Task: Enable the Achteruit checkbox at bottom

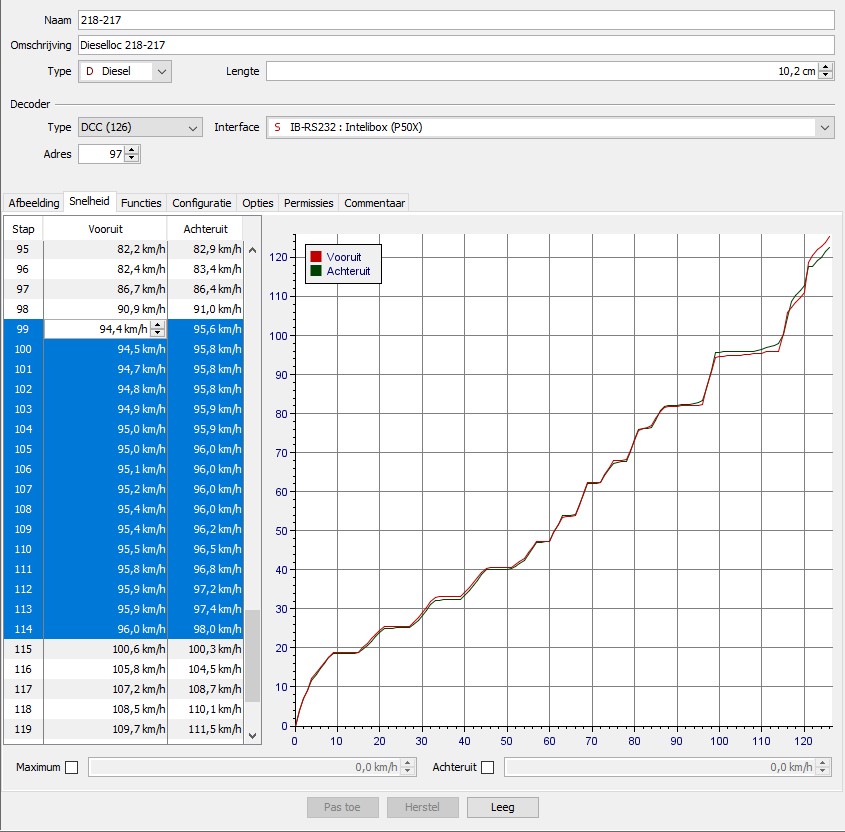Action: point(487,767)
